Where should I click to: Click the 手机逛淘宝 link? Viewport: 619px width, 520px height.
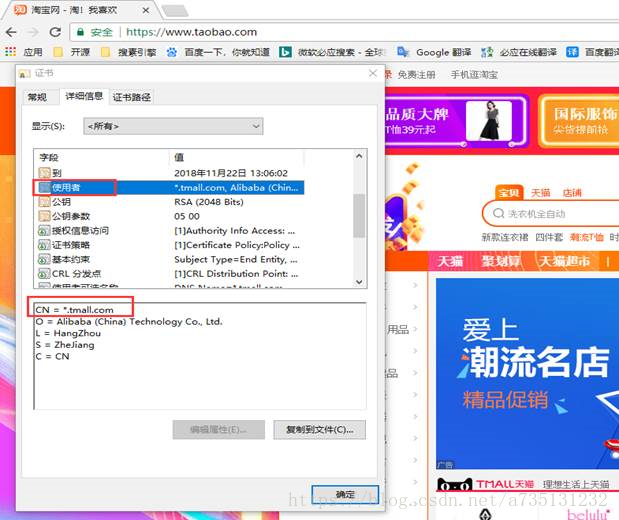coord(474,75)
